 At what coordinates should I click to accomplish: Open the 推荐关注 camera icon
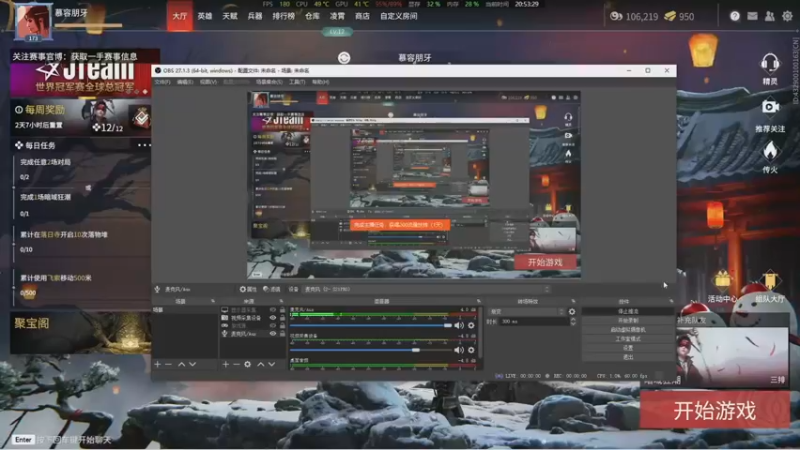(770, 107)
